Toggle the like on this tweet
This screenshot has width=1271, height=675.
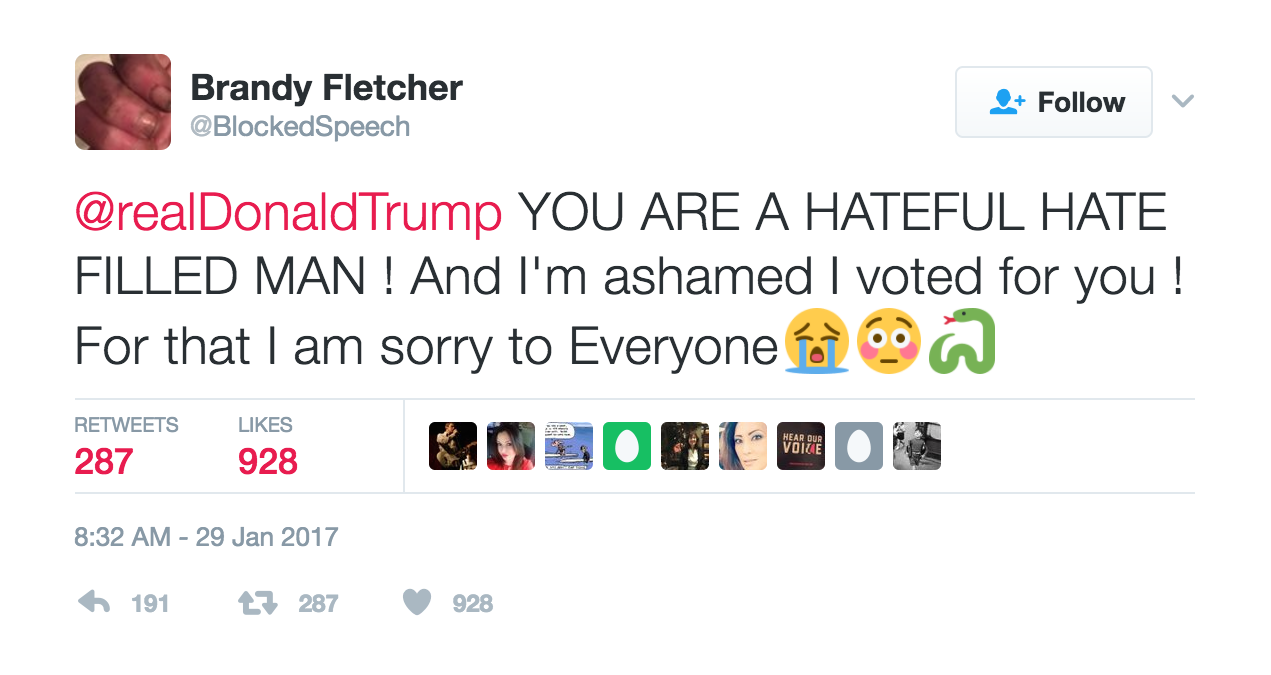click(419, 600)
